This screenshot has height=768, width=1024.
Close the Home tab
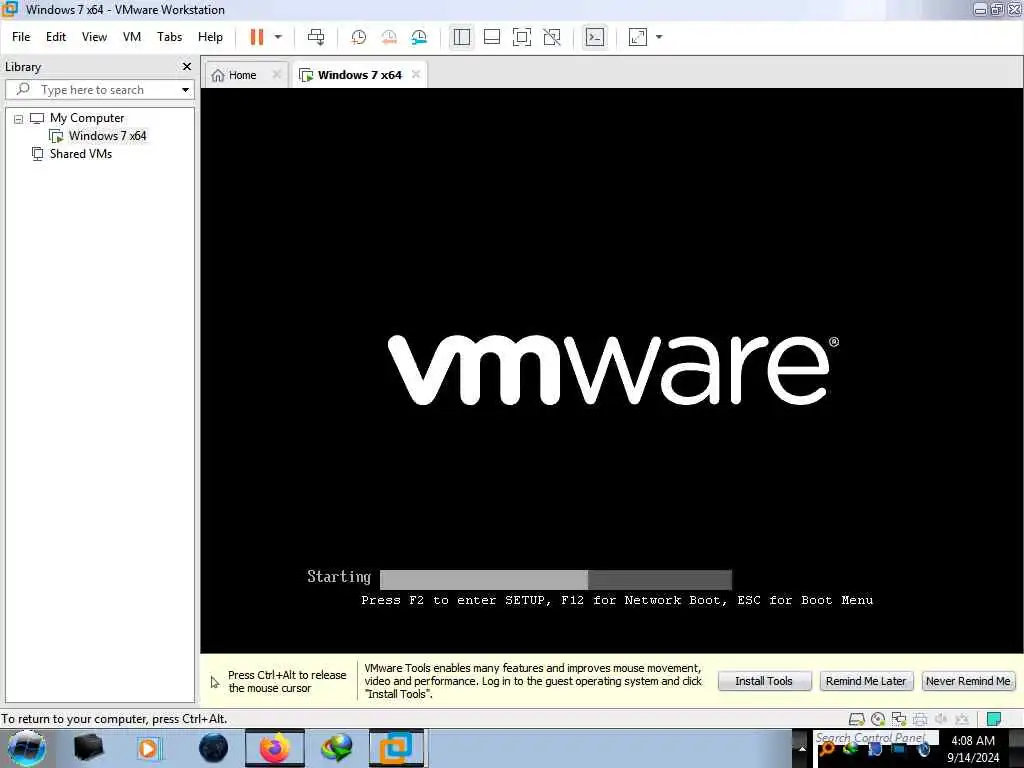coord(277,74)
